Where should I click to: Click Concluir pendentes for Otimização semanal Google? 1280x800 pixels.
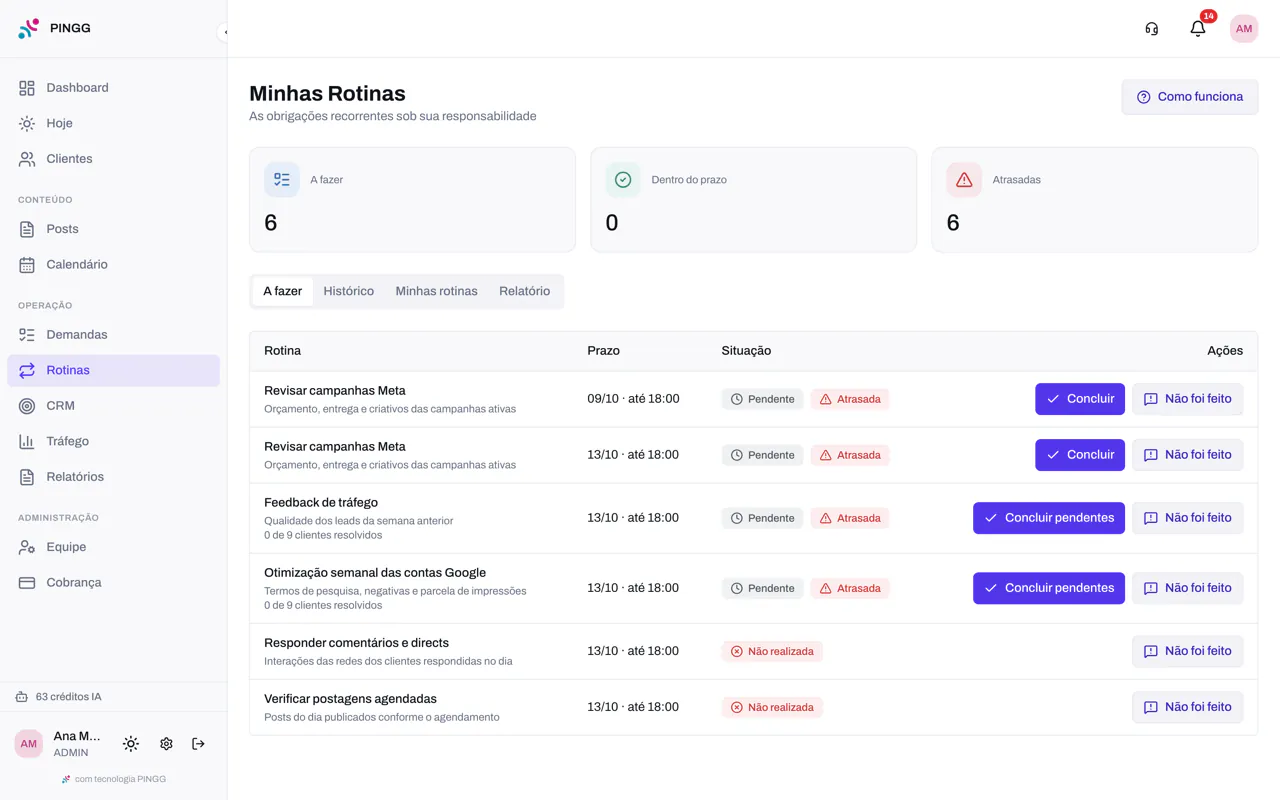pyautogui.click(x=1049, y=588)
